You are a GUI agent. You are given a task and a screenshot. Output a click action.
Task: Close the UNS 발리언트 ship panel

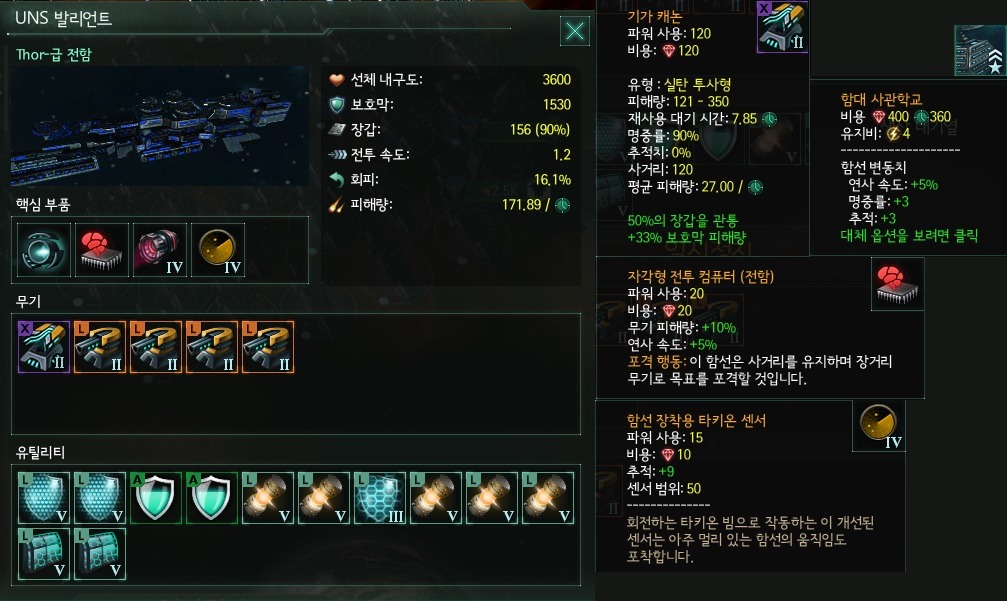pos(575,31)
